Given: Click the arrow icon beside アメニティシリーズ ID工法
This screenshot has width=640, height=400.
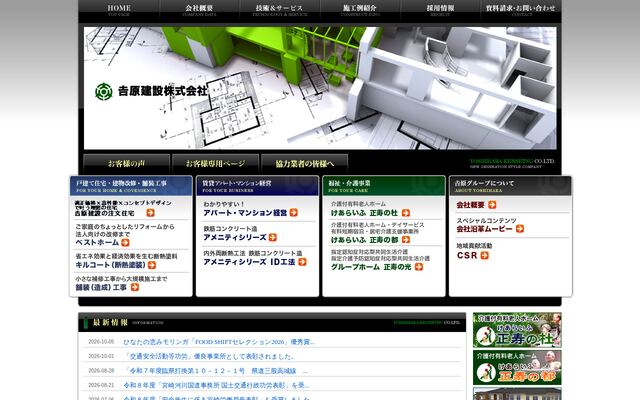Looking at the screenshot, I should point(302,262).
